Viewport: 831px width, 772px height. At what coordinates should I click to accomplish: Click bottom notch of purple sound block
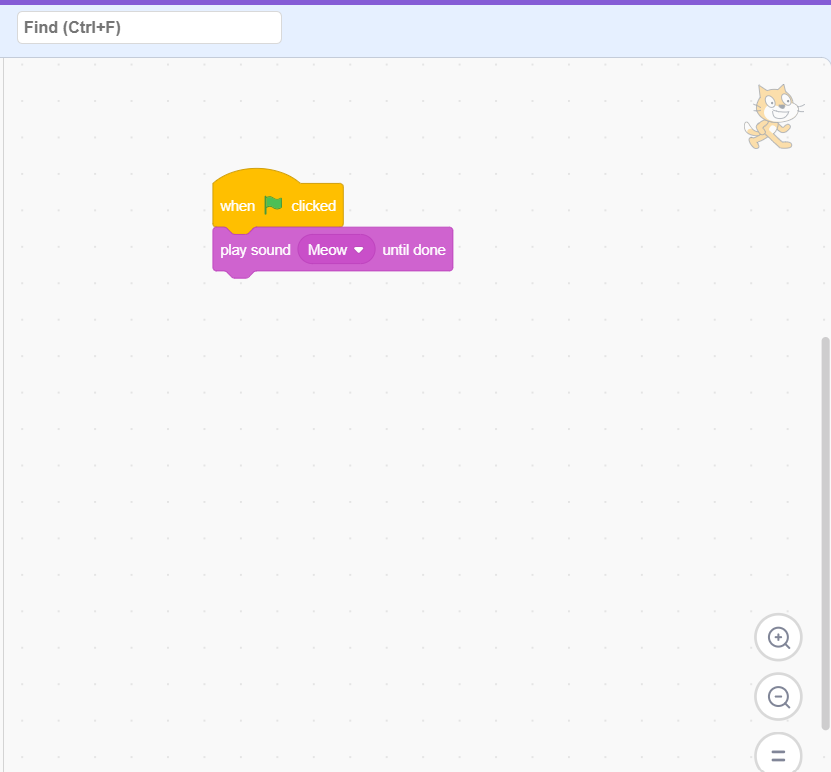(x=238, y=273)
